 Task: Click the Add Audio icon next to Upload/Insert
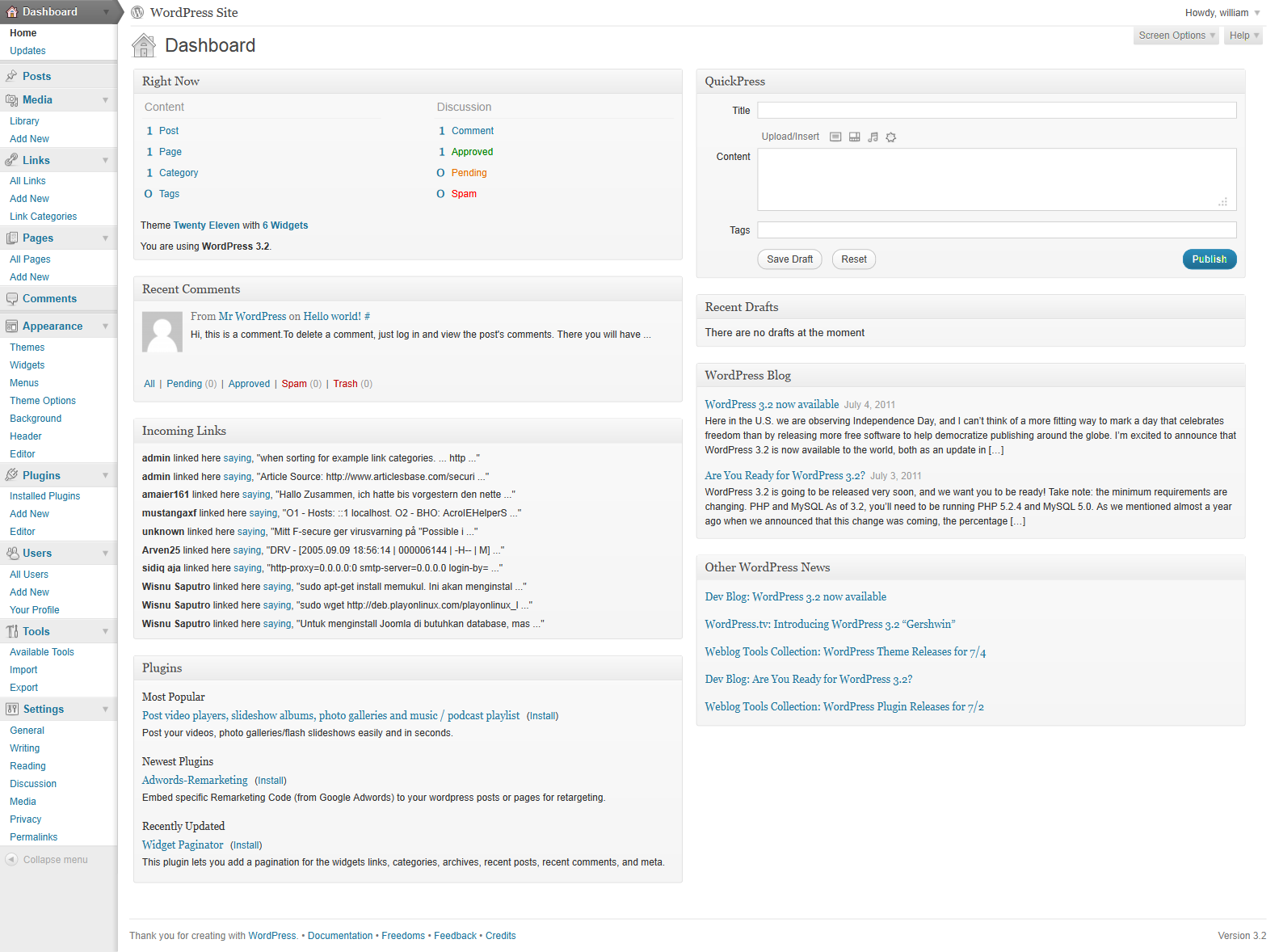coord(873,137)
